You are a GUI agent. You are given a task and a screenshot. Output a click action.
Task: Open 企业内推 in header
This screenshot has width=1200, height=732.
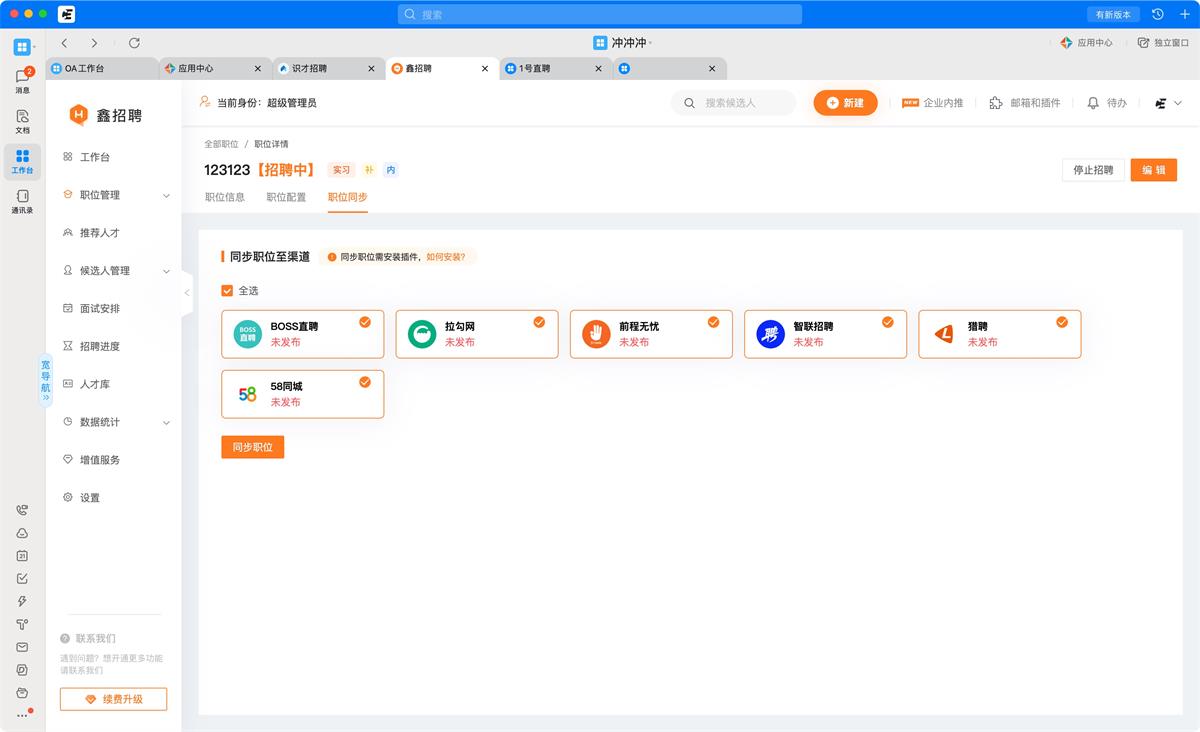[932, 103]
